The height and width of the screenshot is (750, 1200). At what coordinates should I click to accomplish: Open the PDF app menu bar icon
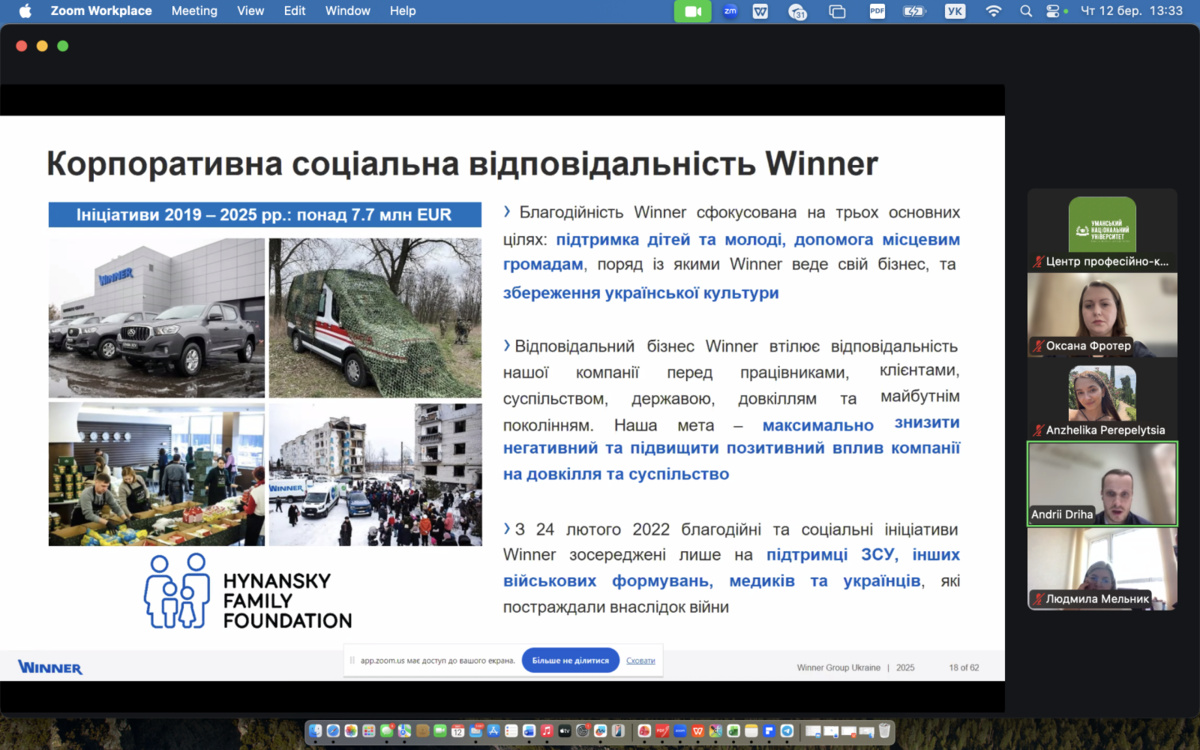click(877, 11)
